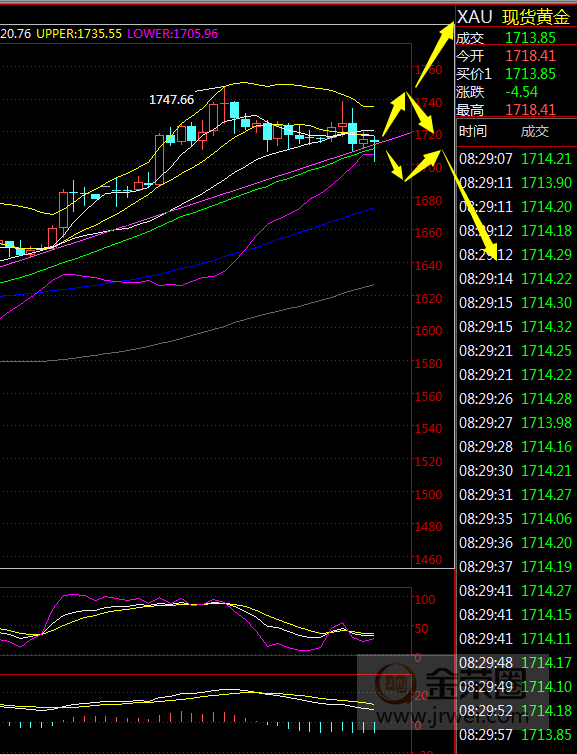Click the candlestick peaking at 1747.66

[x=225, y=106]
